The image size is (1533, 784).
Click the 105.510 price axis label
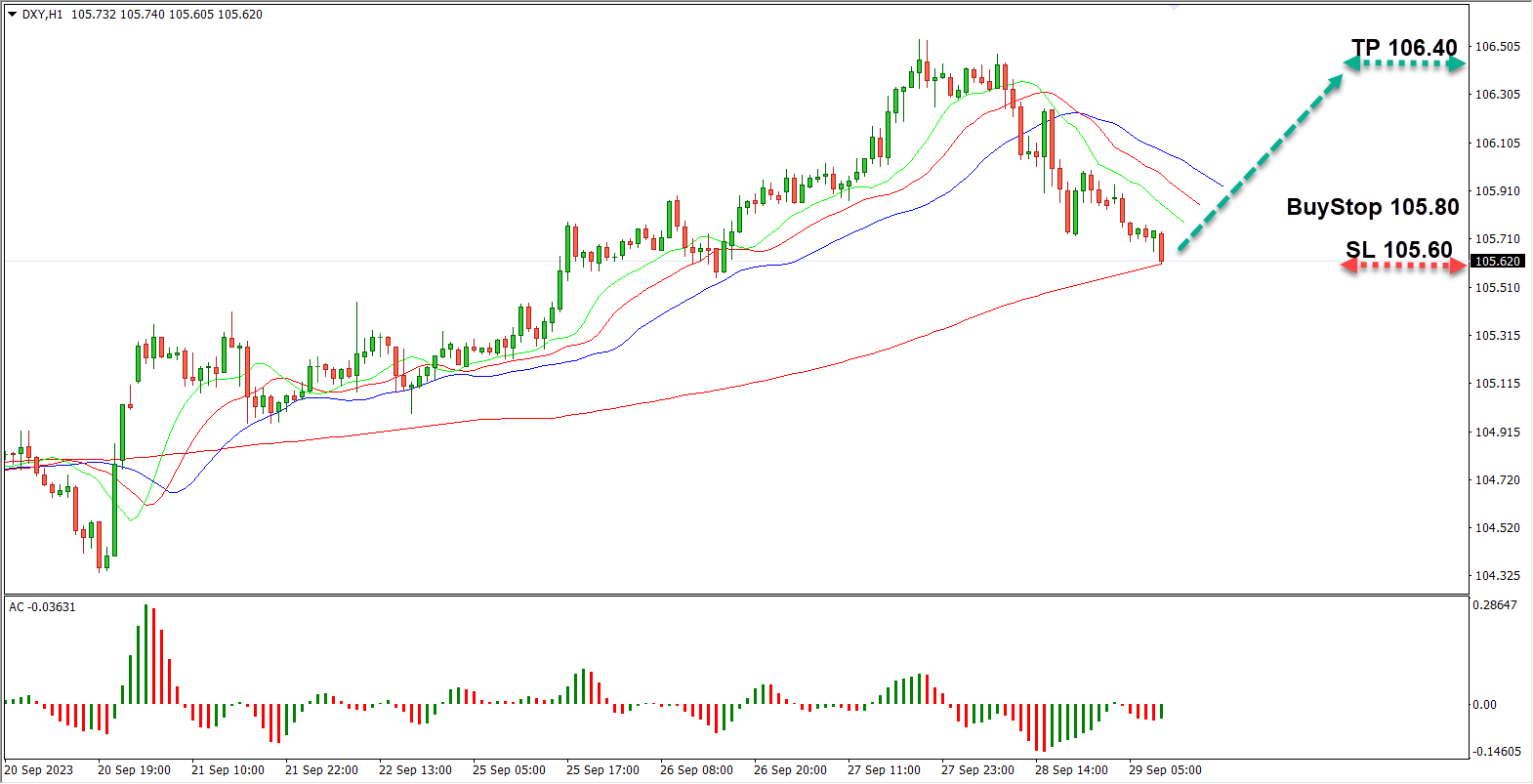tap(1497, 288)
